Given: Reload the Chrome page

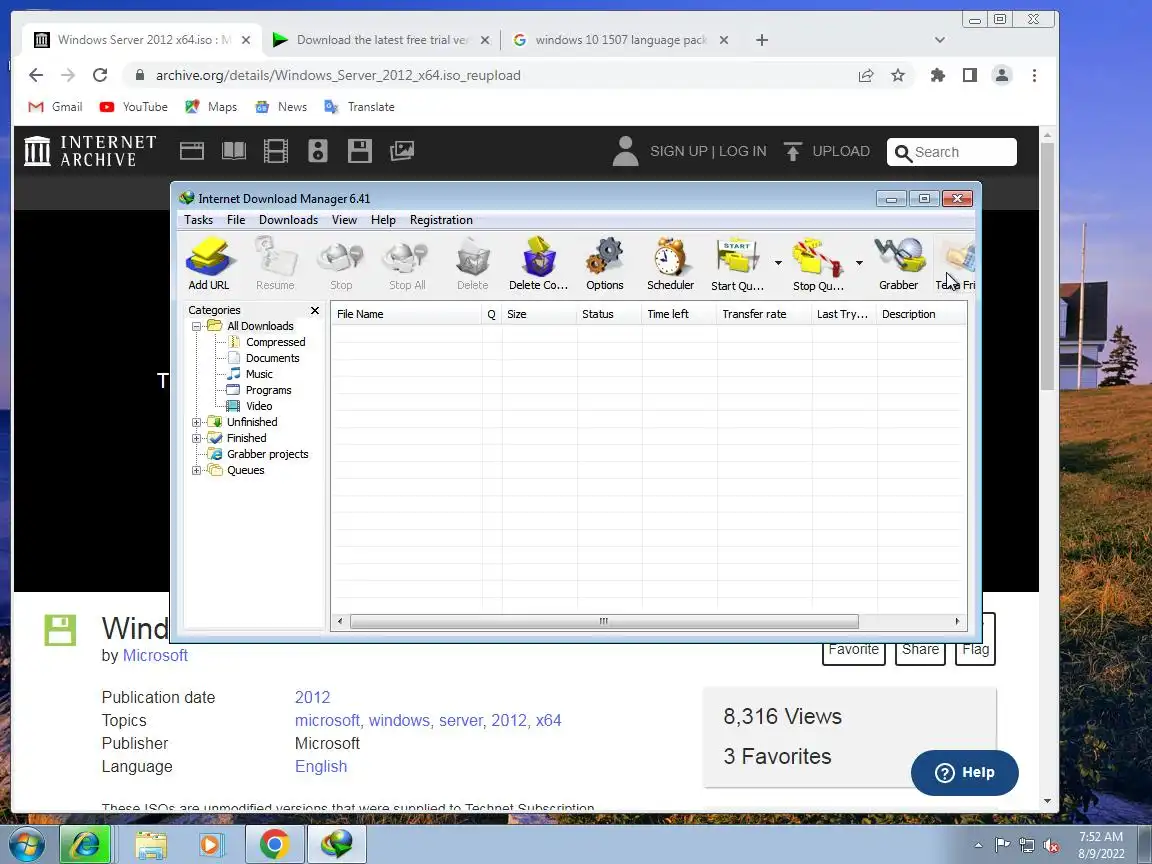Looking at the screenshot, I should click(100, 75).
